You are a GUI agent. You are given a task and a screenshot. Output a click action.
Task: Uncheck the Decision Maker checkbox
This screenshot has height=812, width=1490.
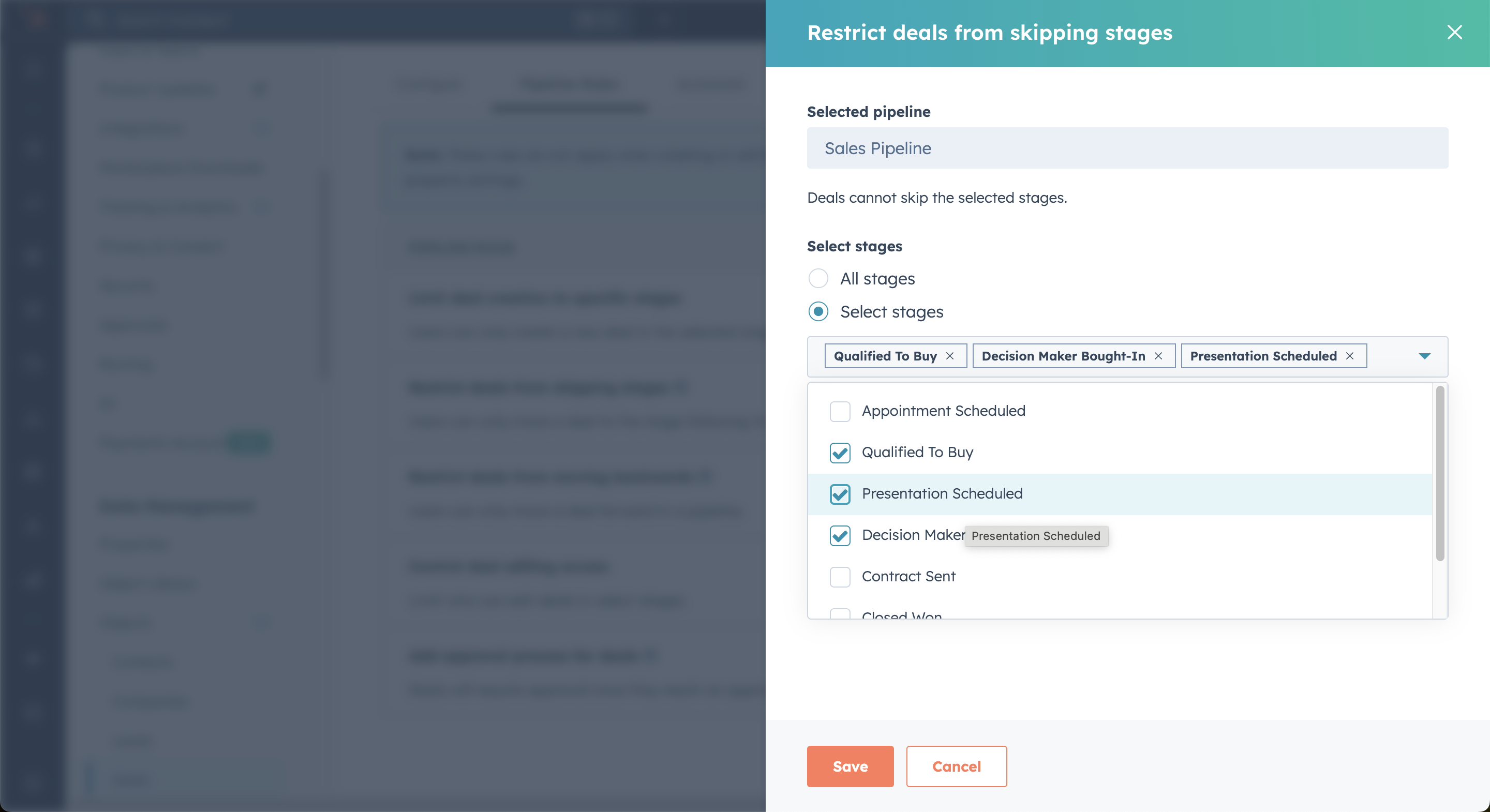(x=839, y=535)
